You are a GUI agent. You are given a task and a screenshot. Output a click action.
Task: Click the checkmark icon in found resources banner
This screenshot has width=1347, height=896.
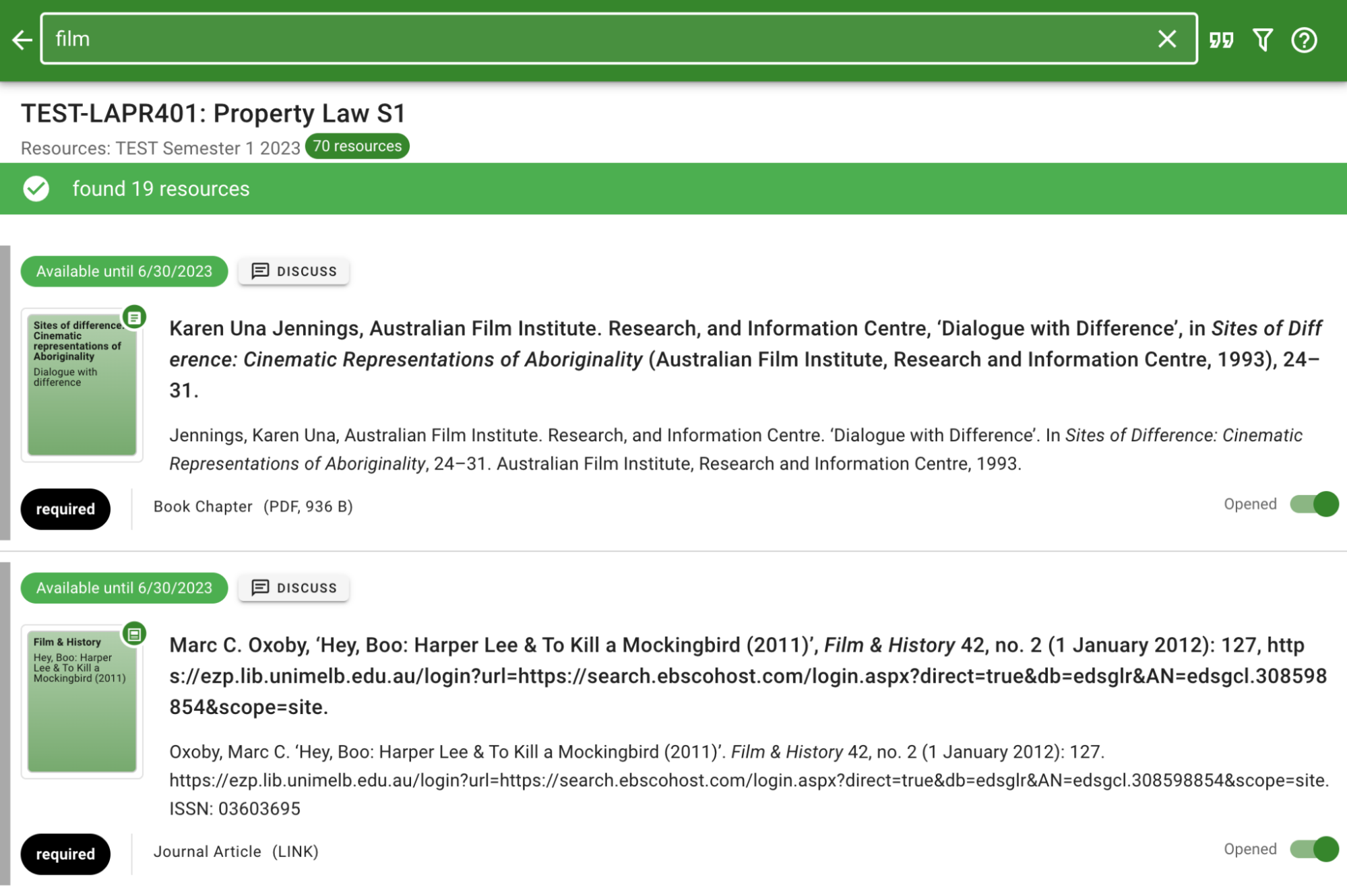pyautogui.click(x=36, y=189)
